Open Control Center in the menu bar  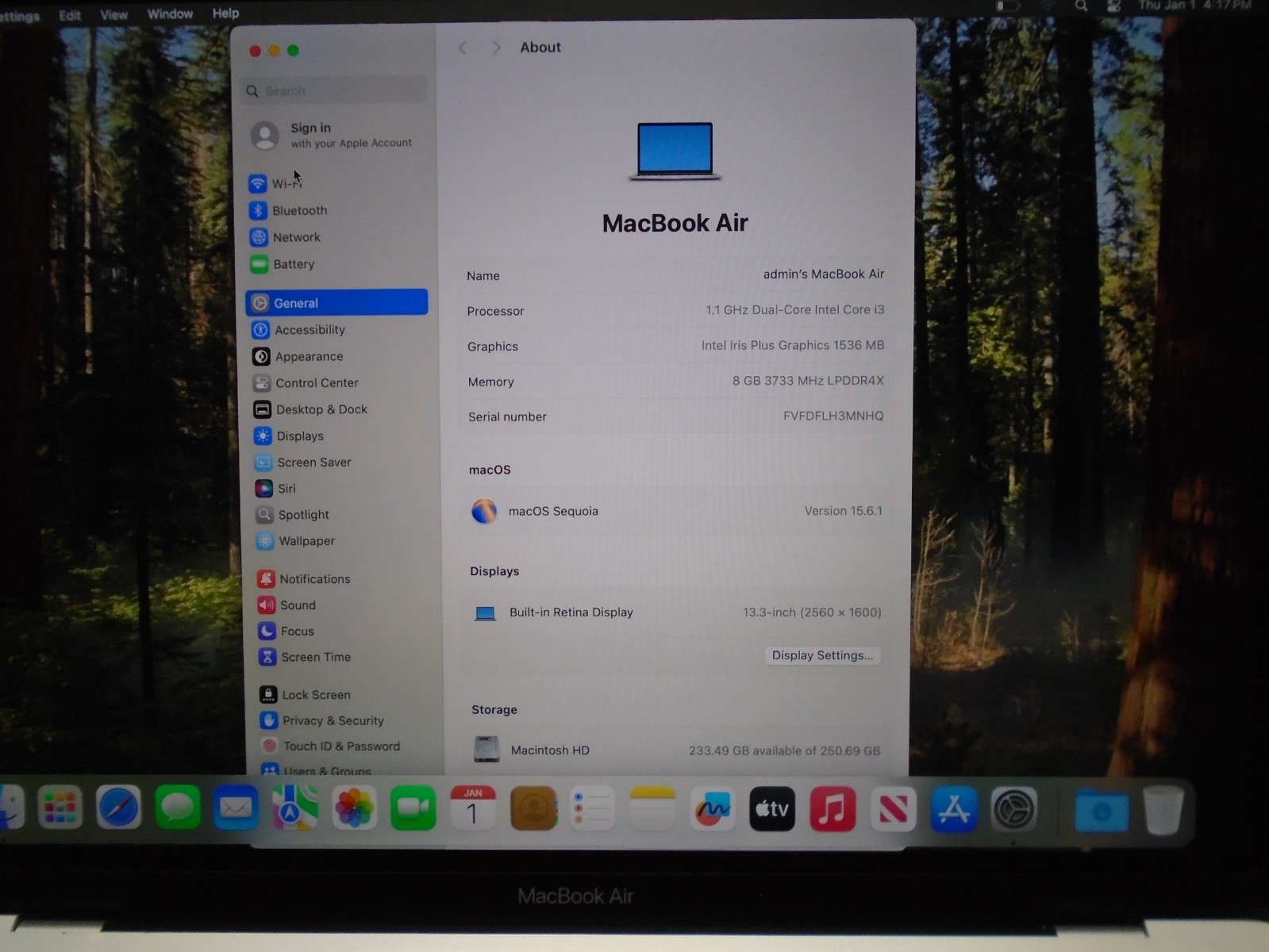point(1114,6)
